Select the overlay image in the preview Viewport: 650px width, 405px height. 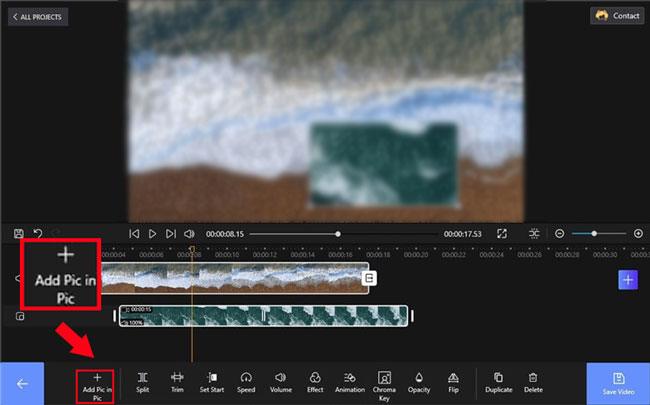384,165
